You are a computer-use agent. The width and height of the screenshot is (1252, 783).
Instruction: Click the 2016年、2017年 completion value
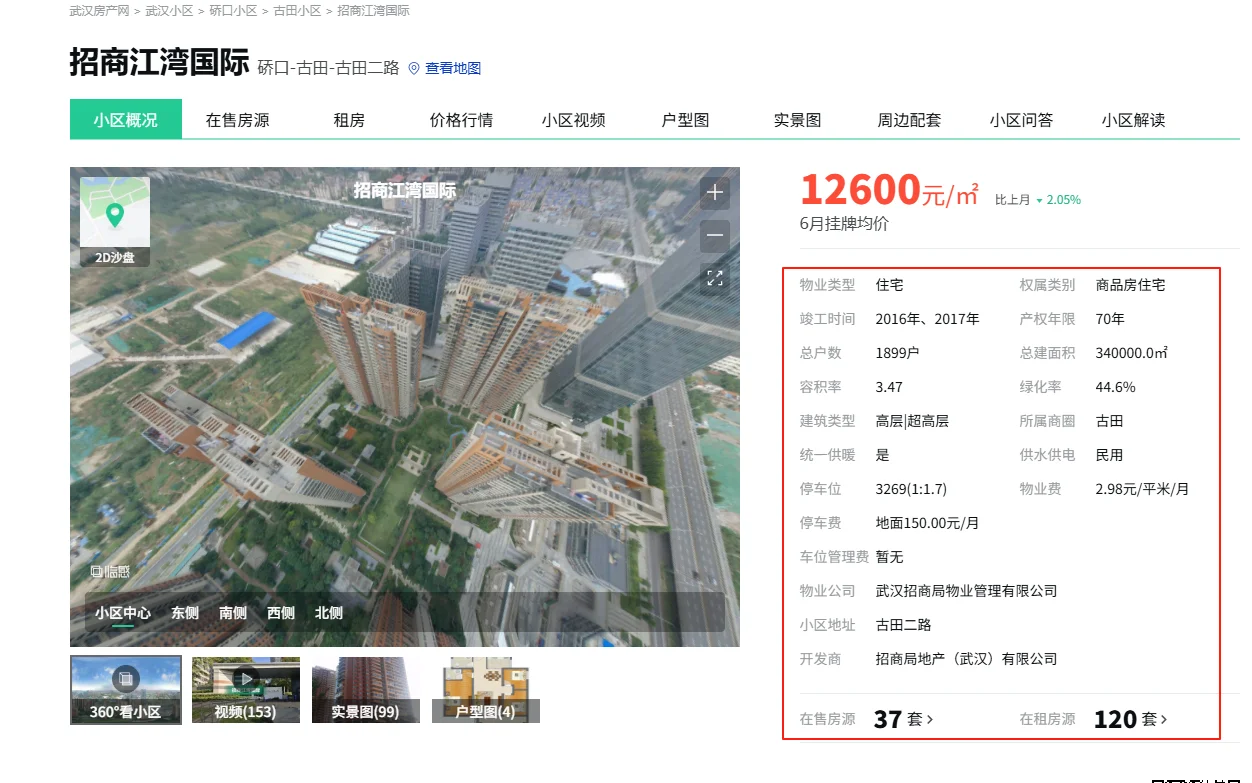[x=927, y=319]
